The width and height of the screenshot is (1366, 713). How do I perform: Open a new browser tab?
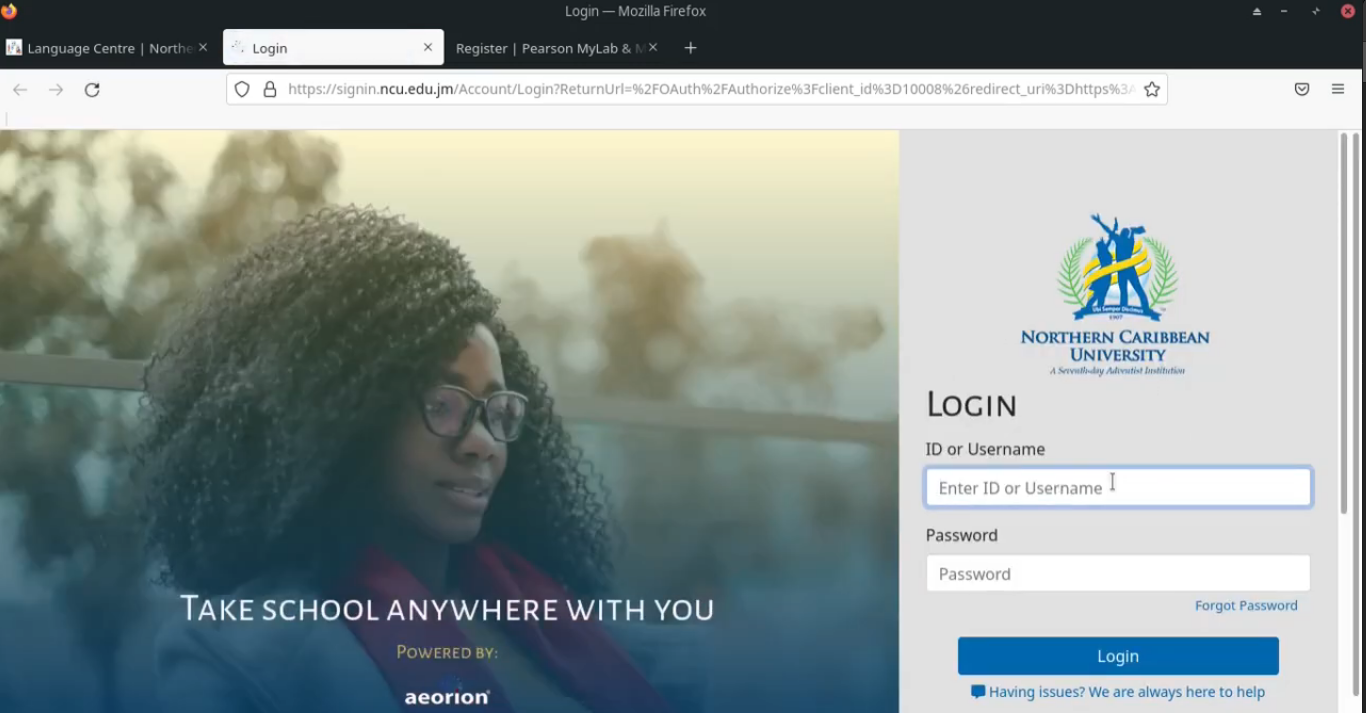690,47
